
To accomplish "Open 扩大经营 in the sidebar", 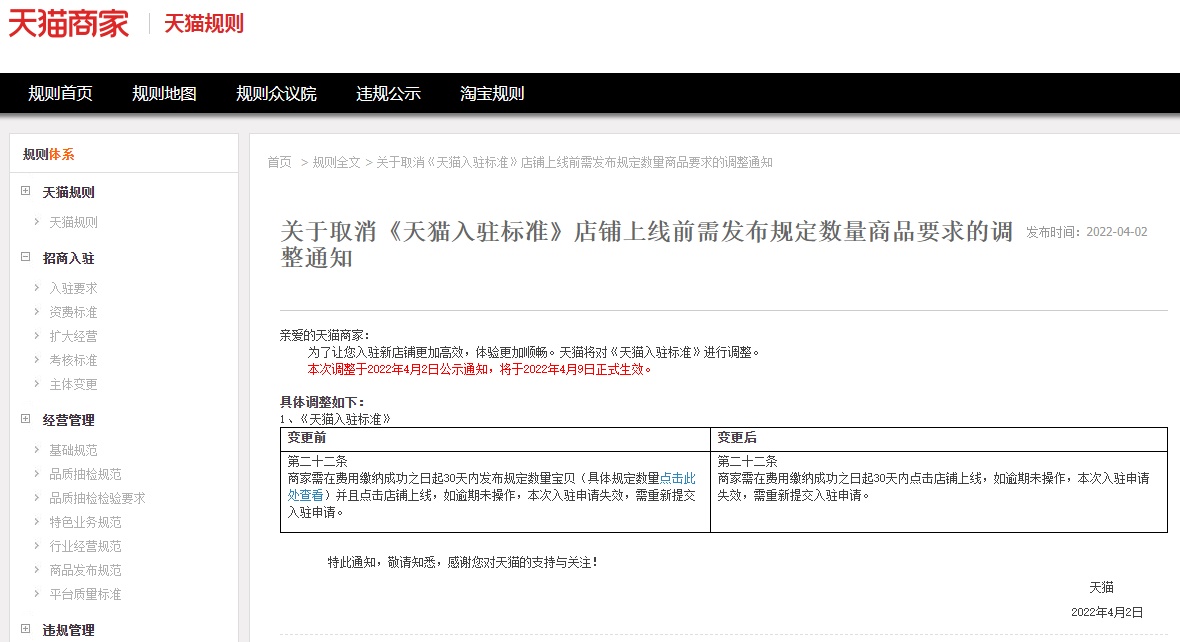I will (x=73, y=336).
